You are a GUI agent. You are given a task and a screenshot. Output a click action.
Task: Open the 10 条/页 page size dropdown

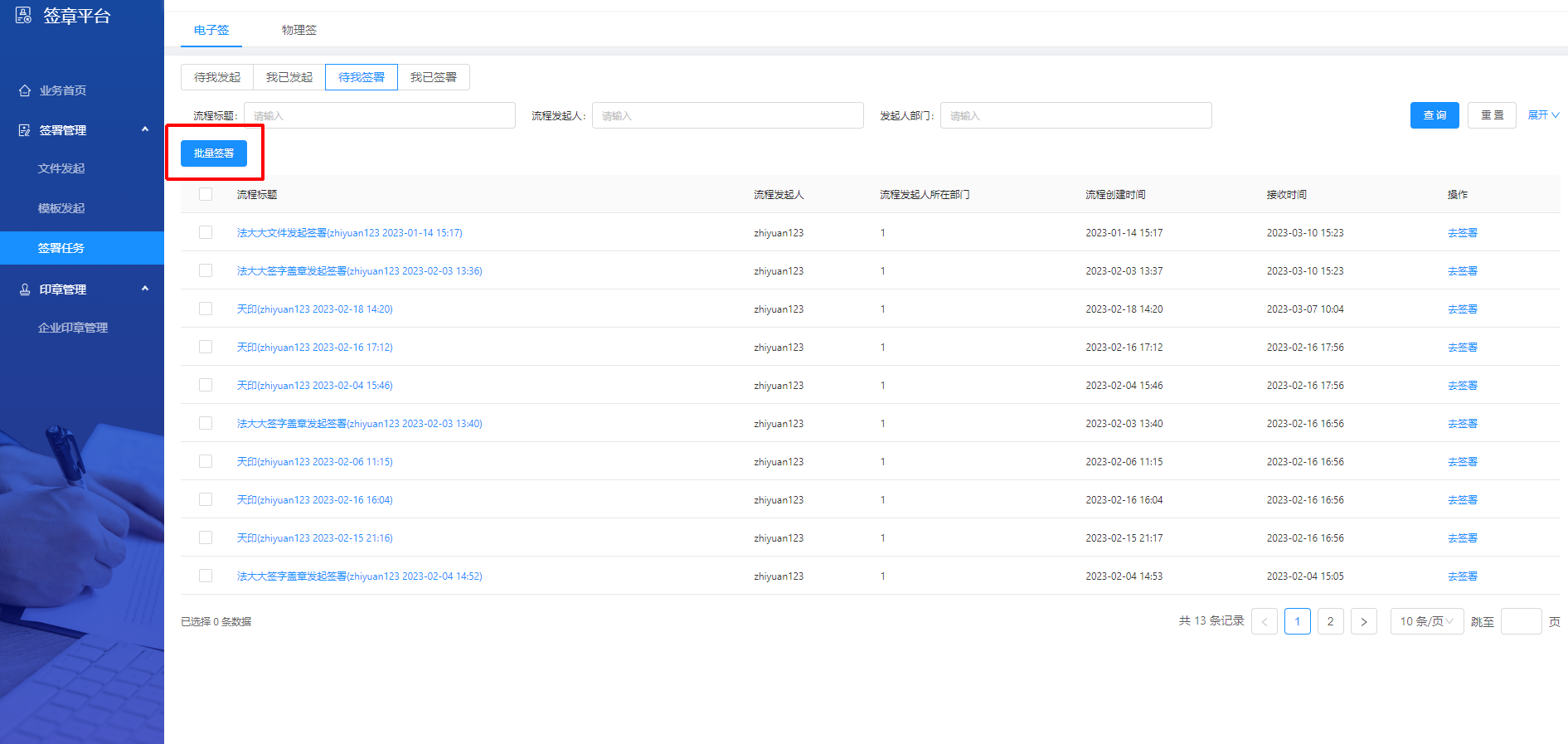tap(1426, 621)
